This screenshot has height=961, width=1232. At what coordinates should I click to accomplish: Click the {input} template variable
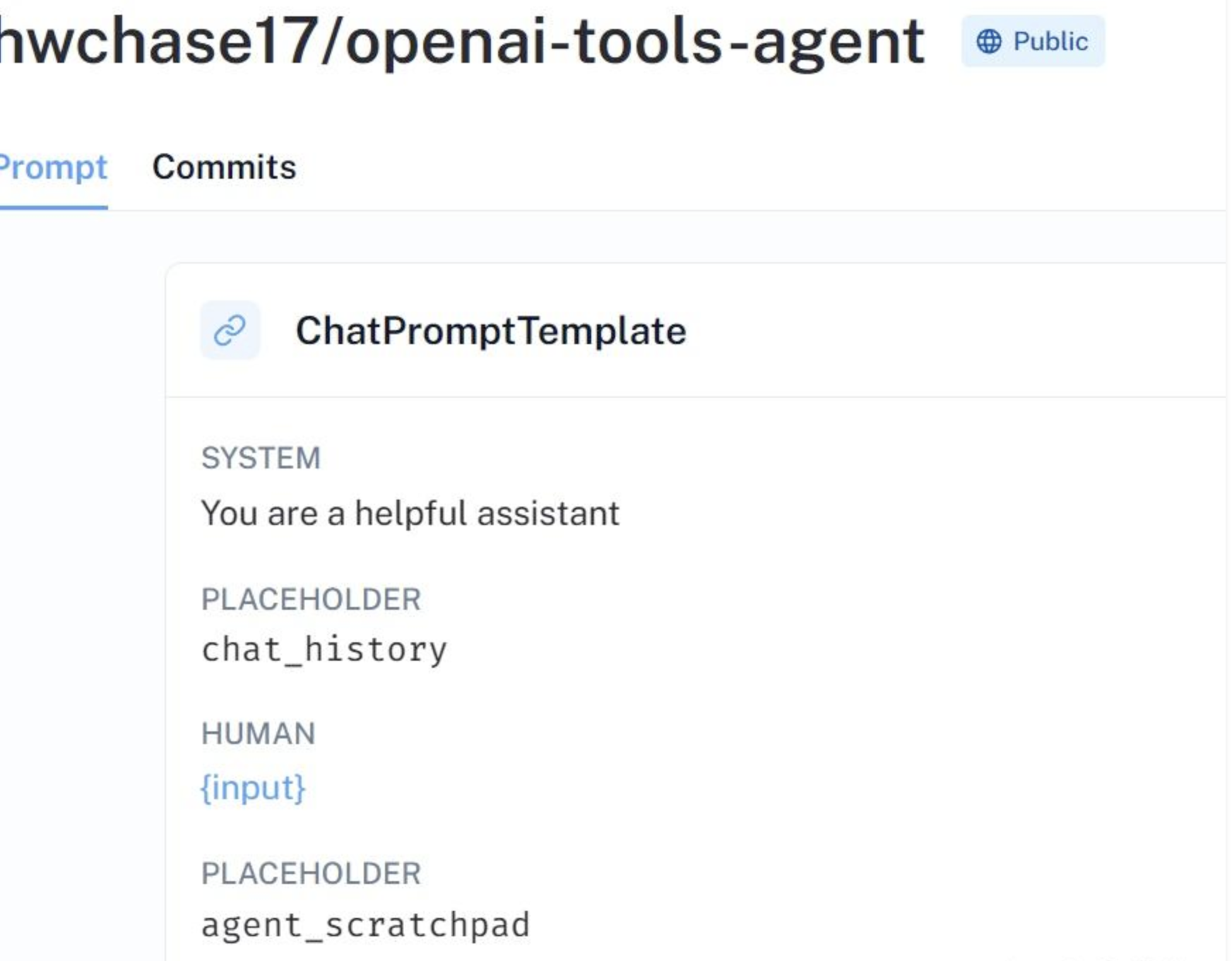click(x=253, y=787)
